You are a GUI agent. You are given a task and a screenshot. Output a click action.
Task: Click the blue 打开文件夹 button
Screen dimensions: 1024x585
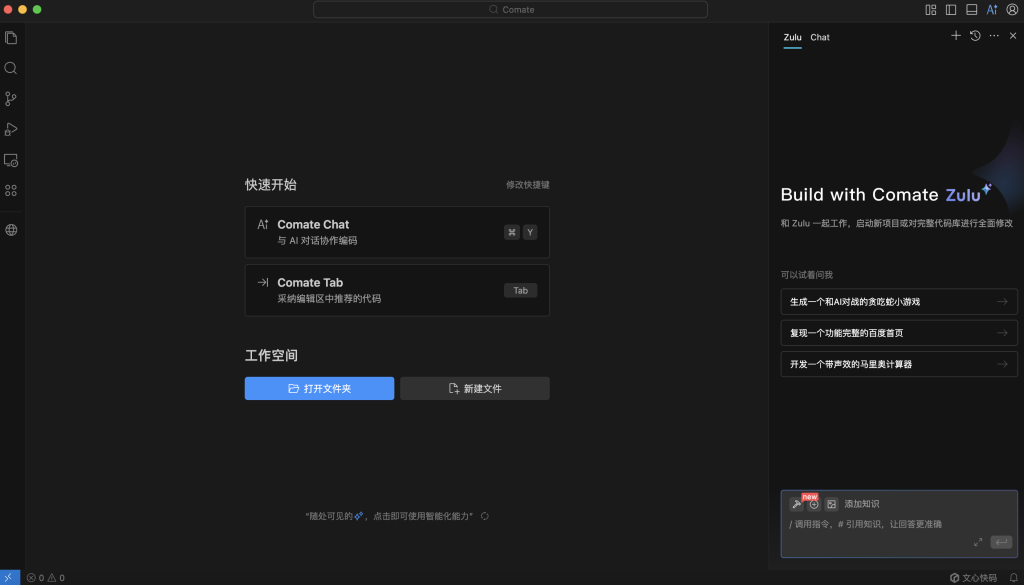tap(319, 388)
